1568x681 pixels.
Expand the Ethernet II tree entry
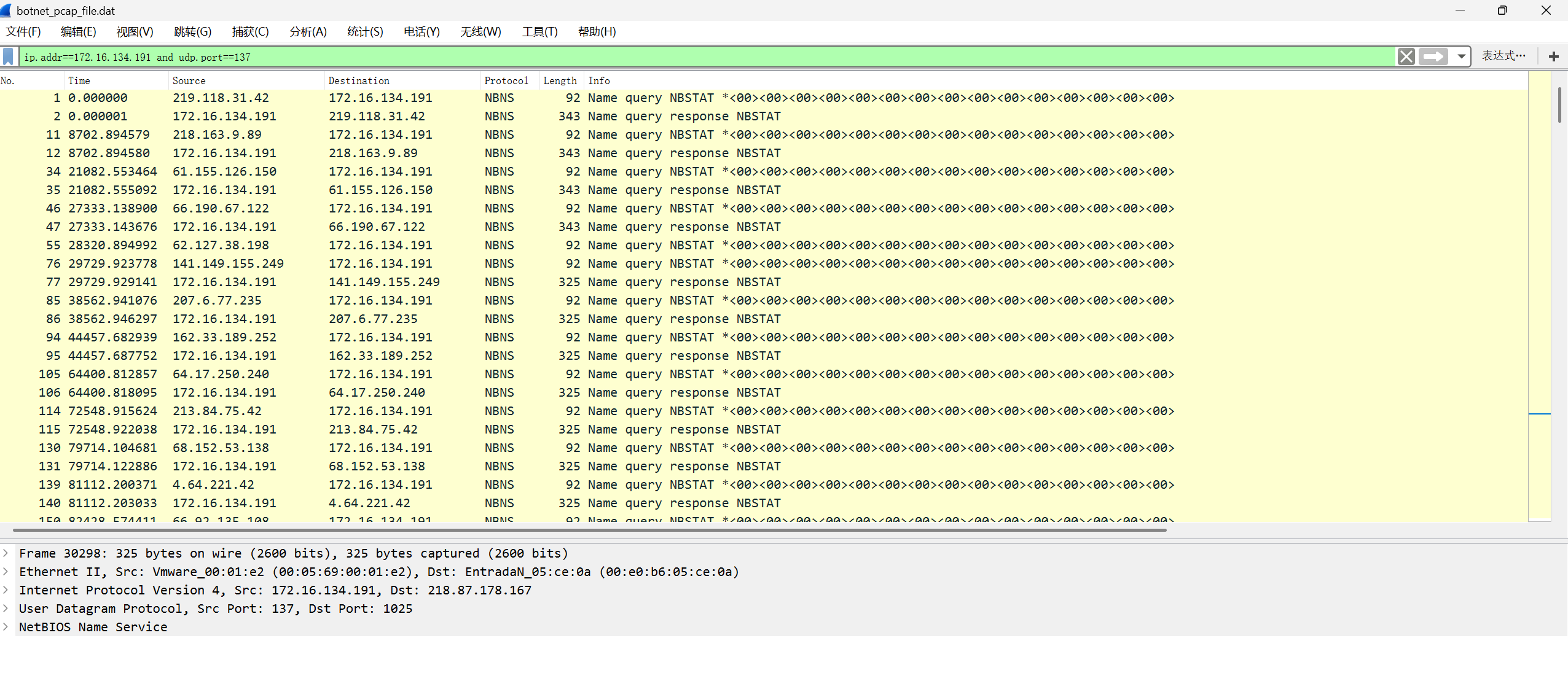[6, 572]
